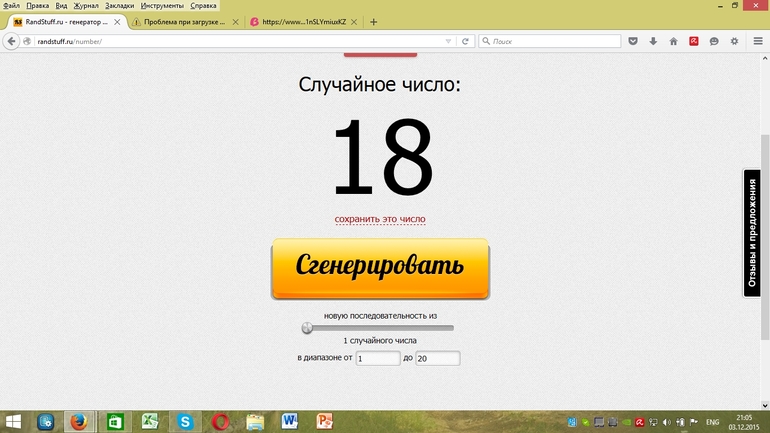
Task: Click the range minimum field containing 1
Action: click(377, 358)
